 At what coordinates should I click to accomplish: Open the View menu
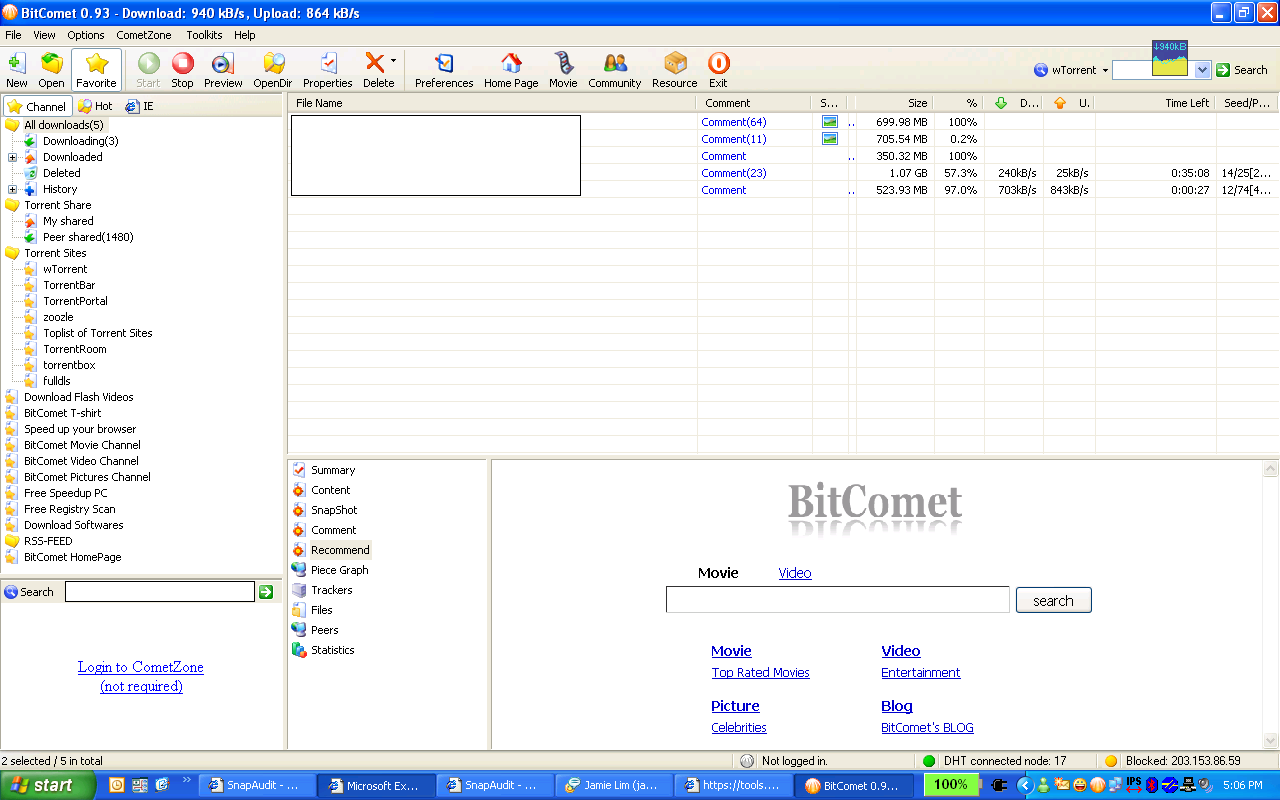click(44, 35)
